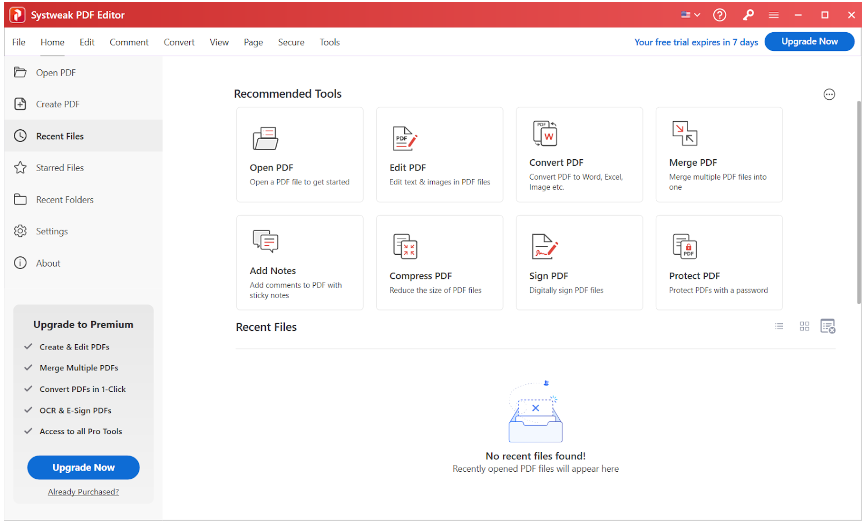The height and width of the screenshot is (524, 867).
Task: Select Recent Folders label in sidebar
Action: pos(65,200)
